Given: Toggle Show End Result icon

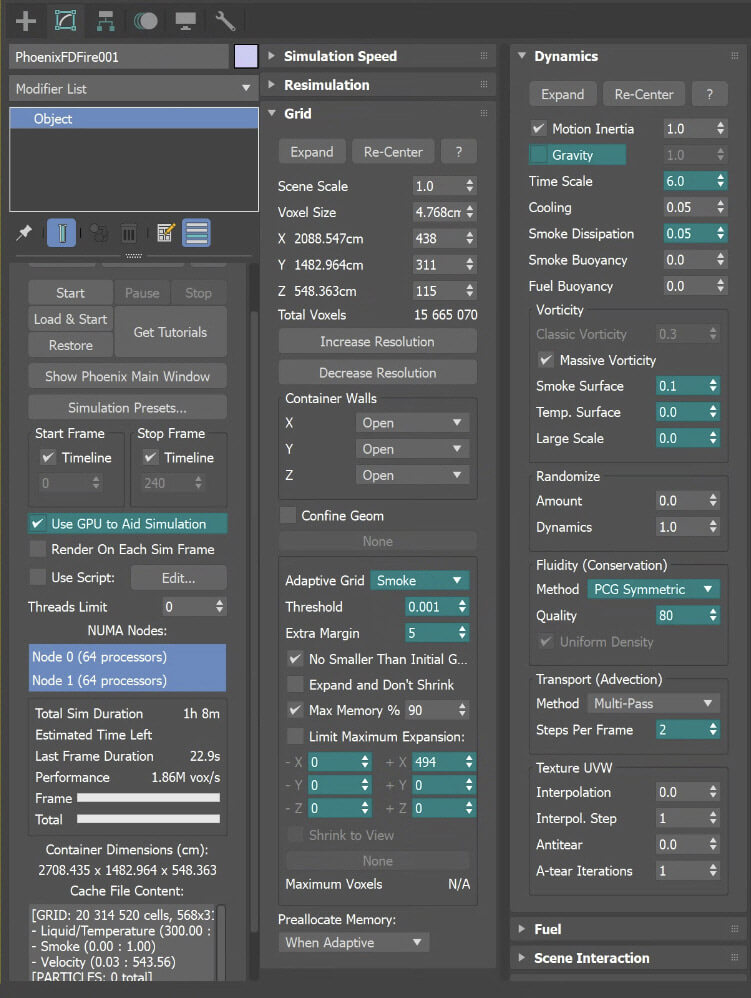Looking at the screenshot, I should click(x=62, y=233).
